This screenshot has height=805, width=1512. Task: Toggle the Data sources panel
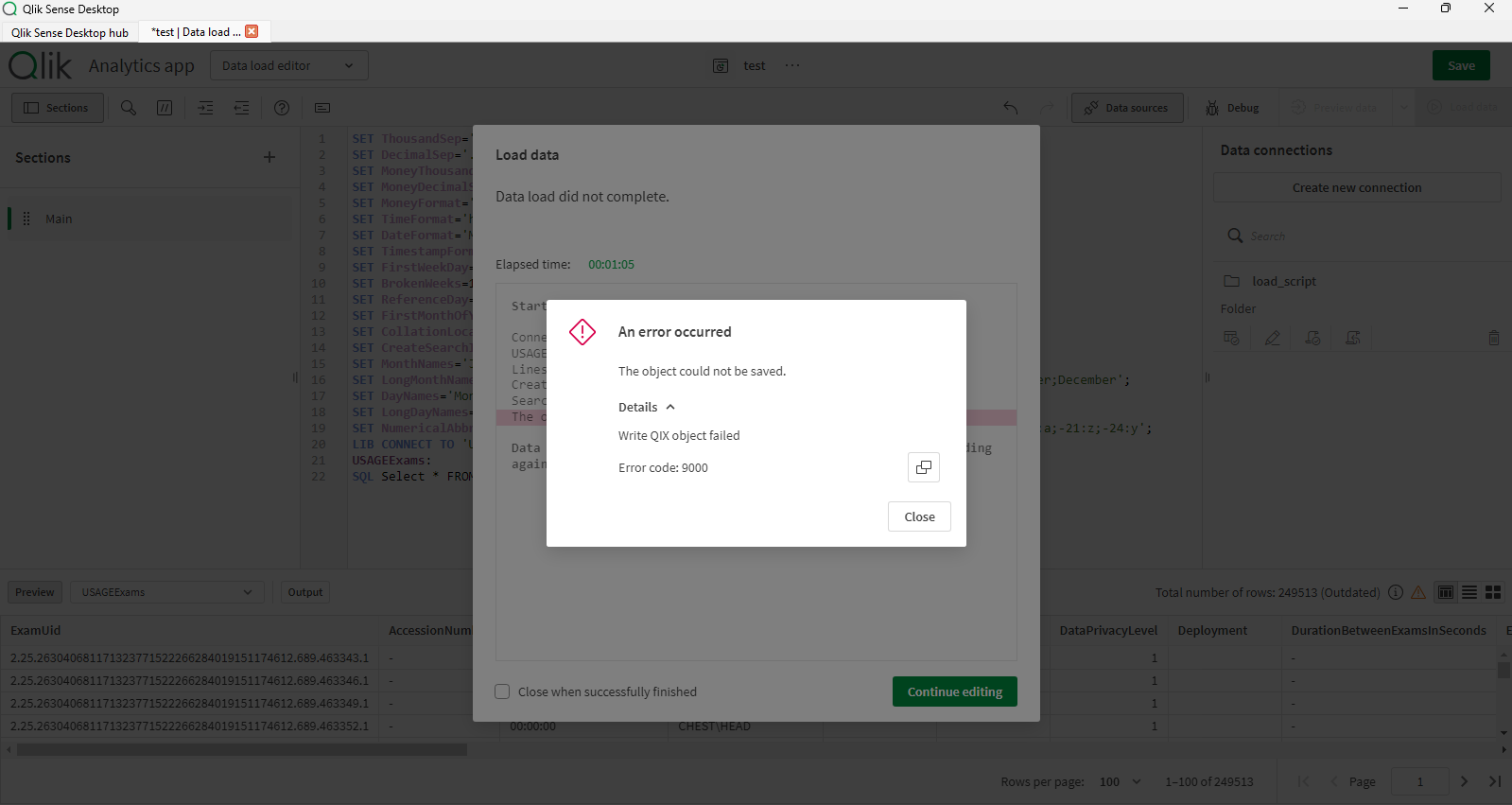click(1127, 108)
